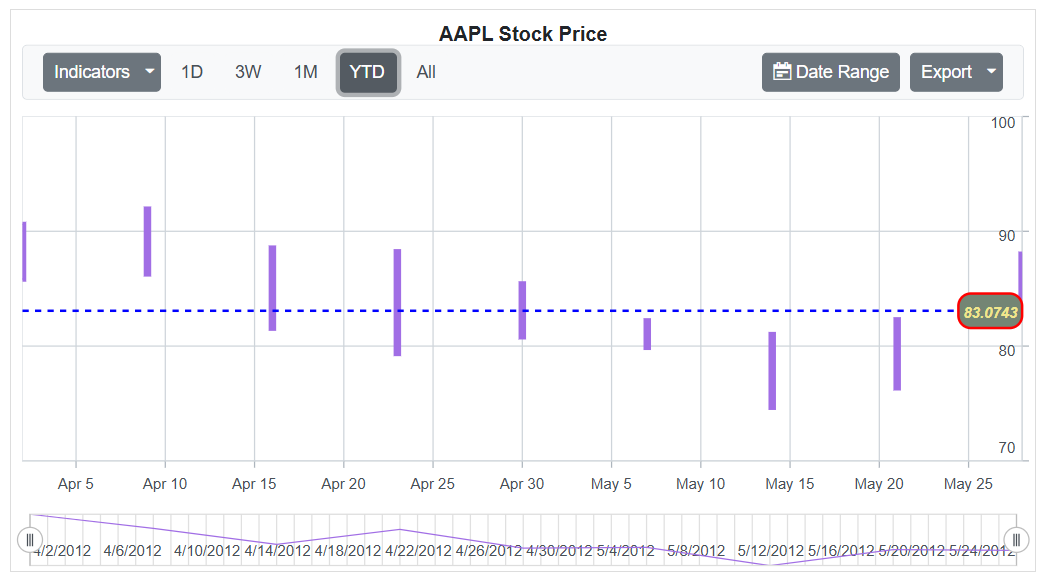Select the 1D period
This screenshot has width=1040, height=576.
tap(192, 72)
